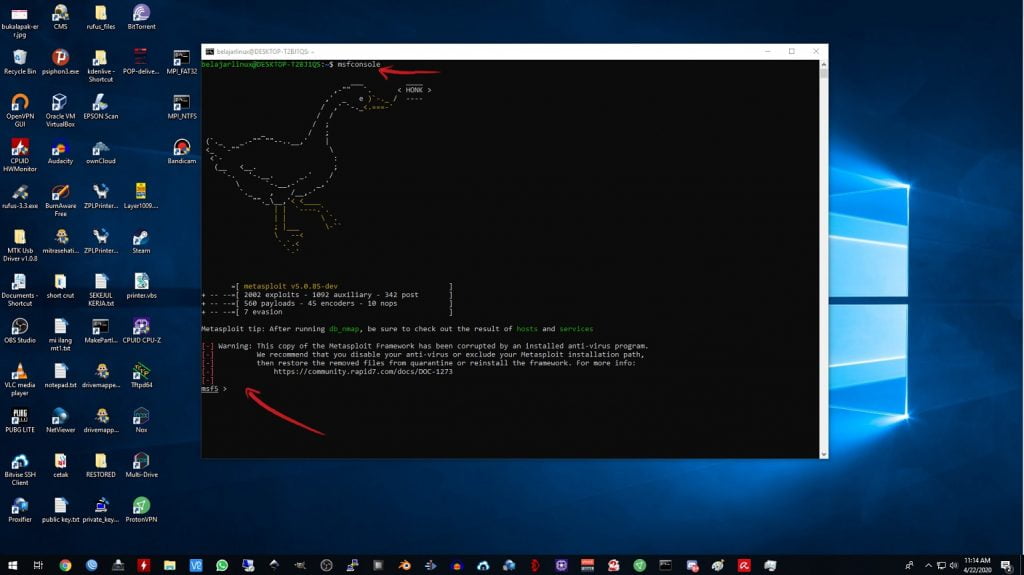1024x575 pixels.
Task: Open the CPUID HWMonitor desktop icon
Action: pyautogui.click(x=20, y=156)
